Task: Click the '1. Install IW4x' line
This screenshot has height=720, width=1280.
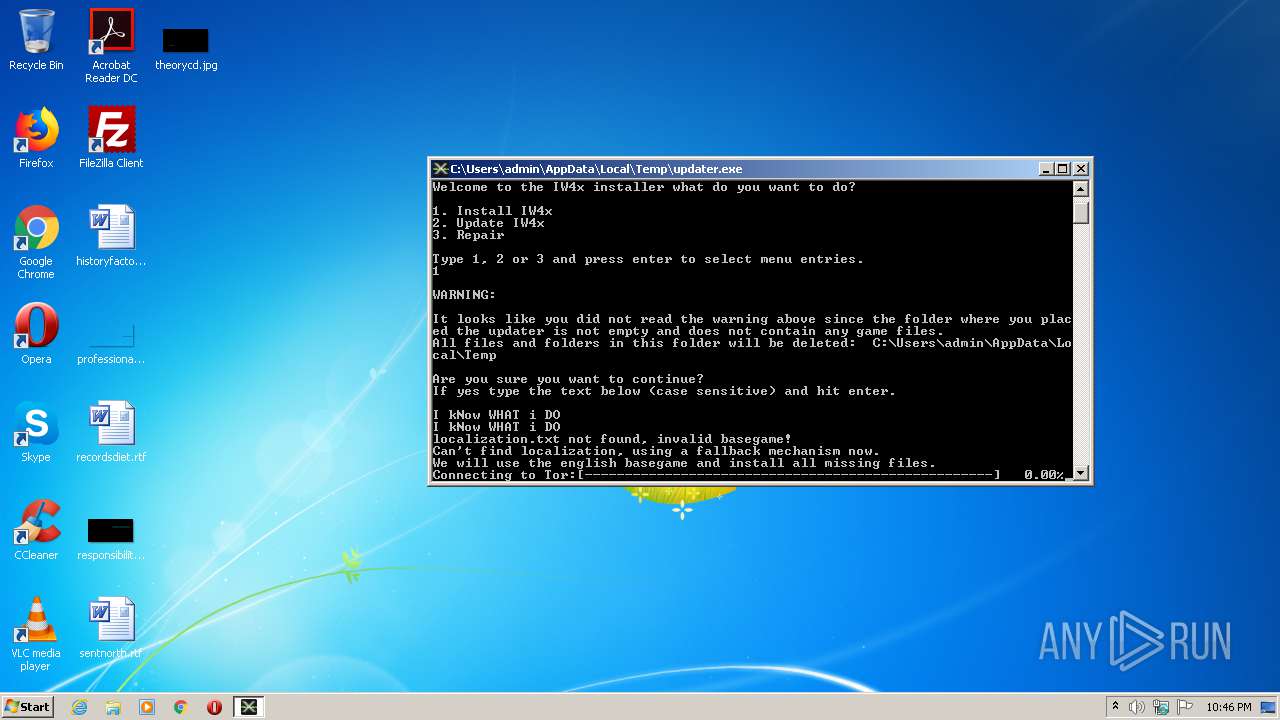Action: [x=492, y=211]
